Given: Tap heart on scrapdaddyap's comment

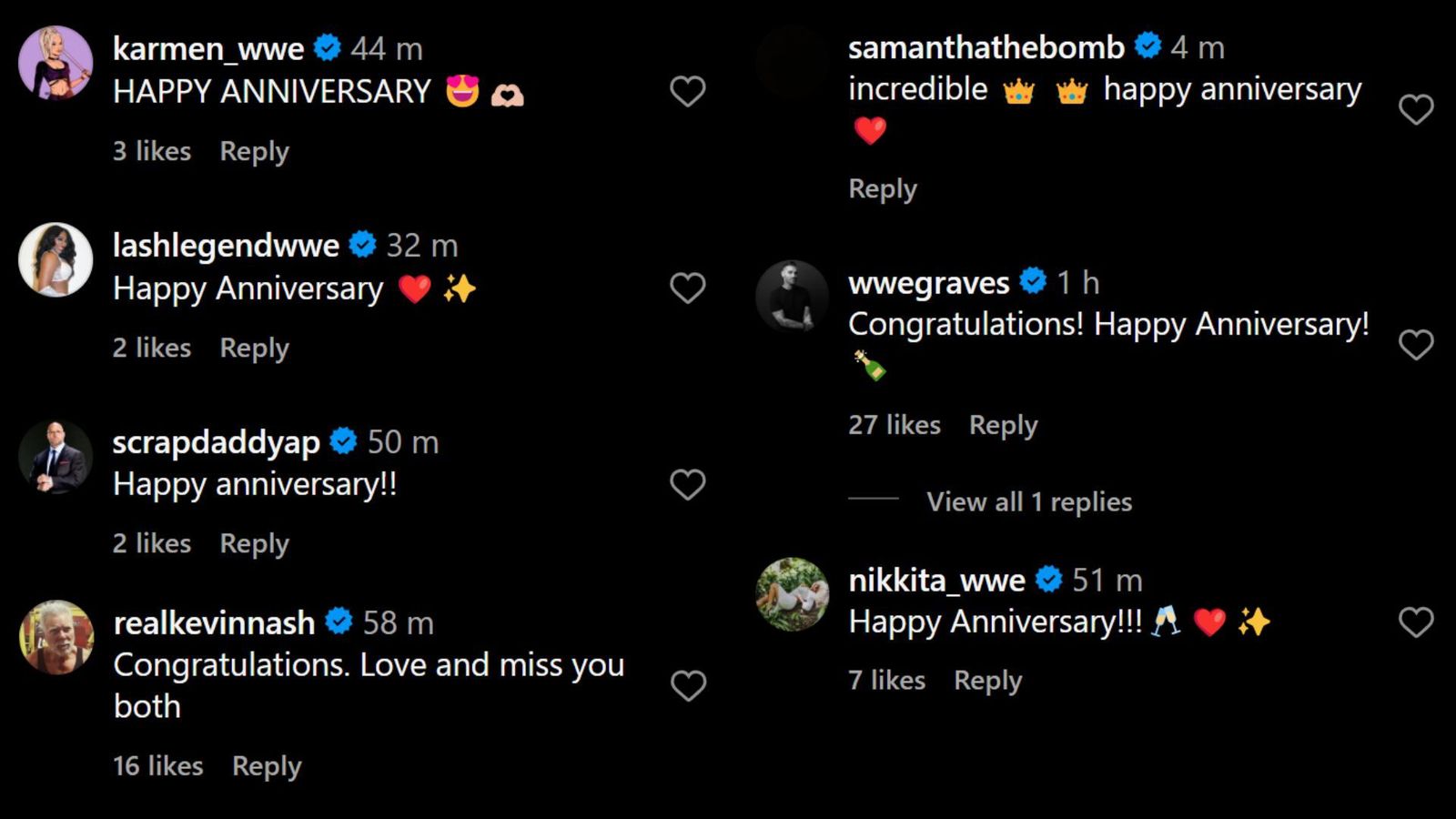Looking at the screenshot, I should pyautogui.click(x=688, y=484).
